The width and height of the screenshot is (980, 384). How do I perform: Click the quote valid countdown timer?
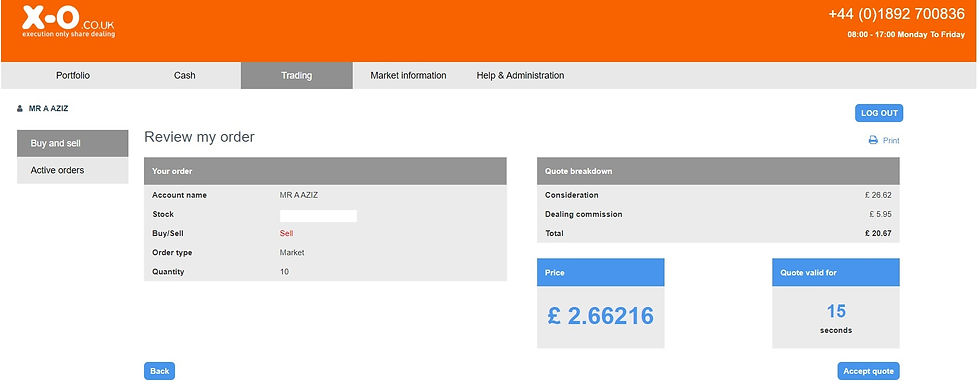tap(836, 303)
